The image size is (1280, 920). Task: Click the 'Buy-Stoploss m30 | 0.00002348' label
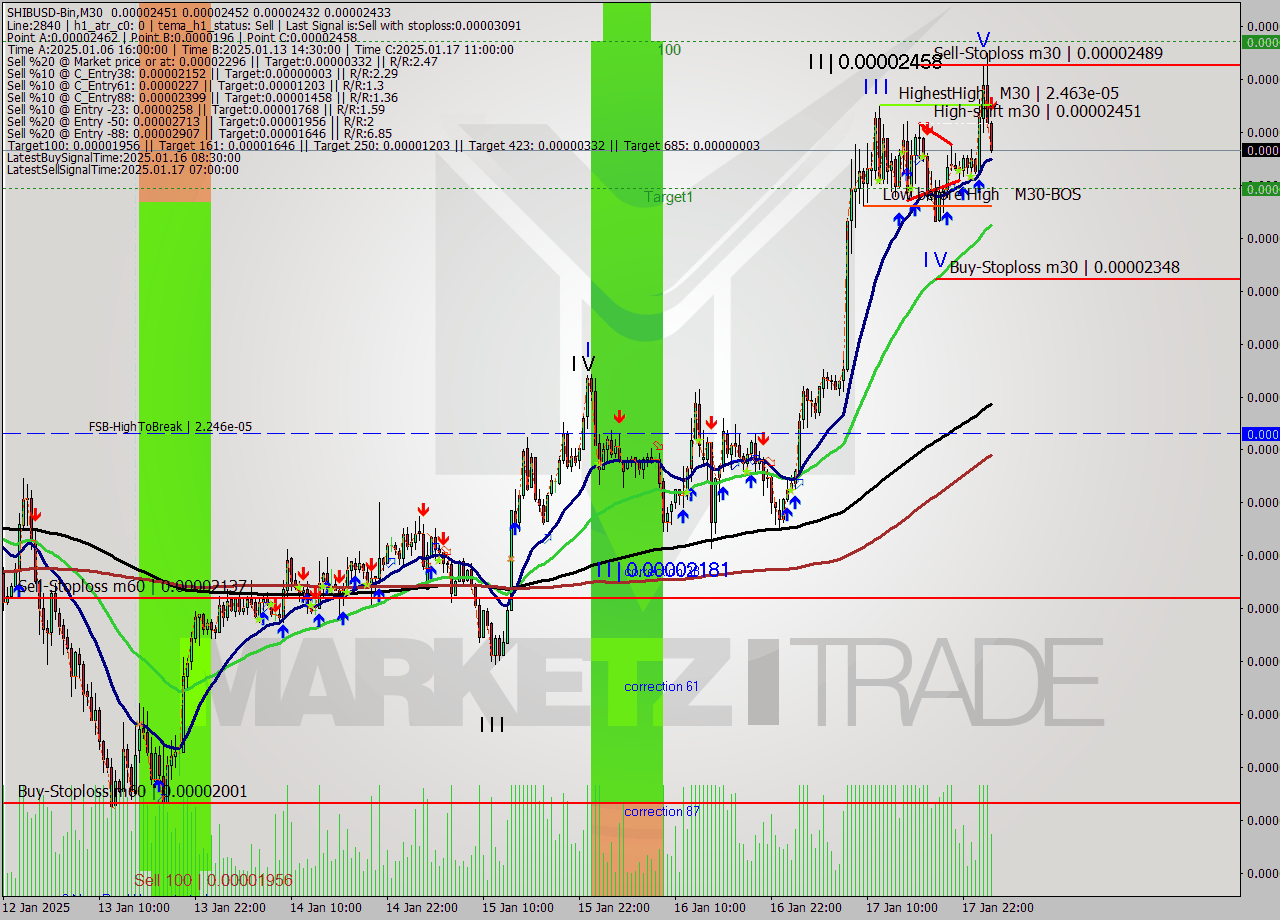pos(1064,267)
